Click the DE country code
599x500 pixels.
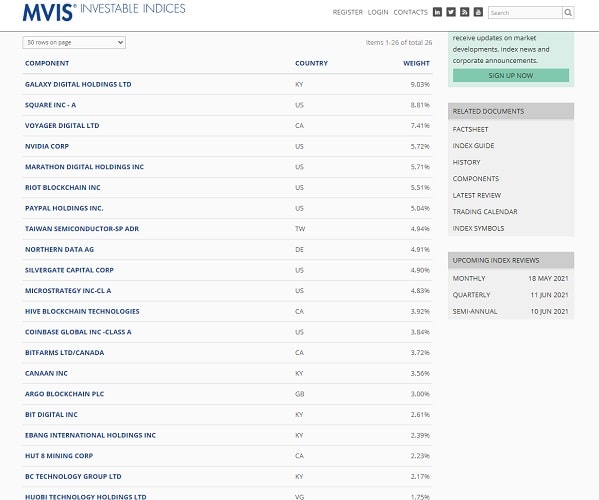coord(299,249)
